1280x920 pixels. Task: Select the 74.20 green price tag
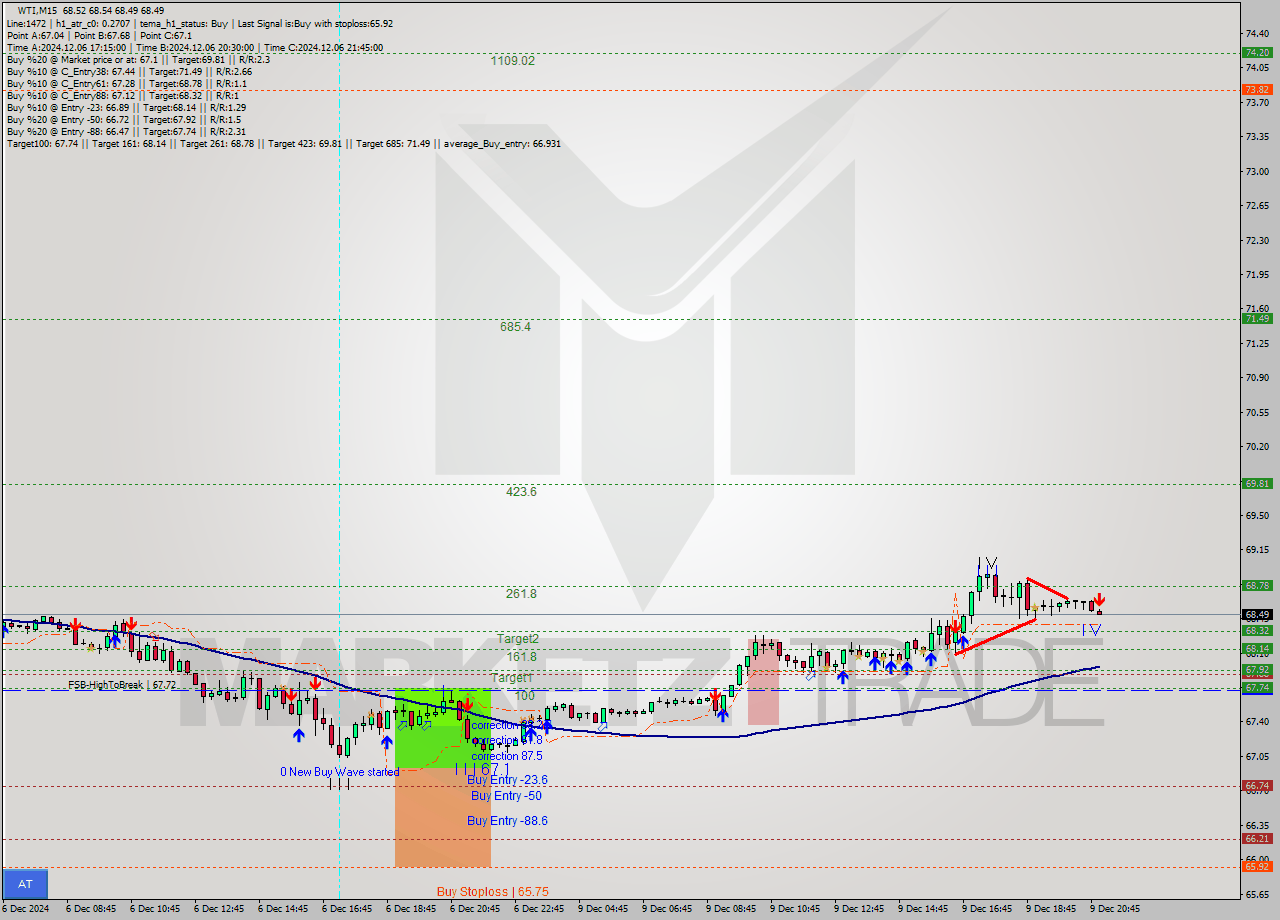(1257, 52)
